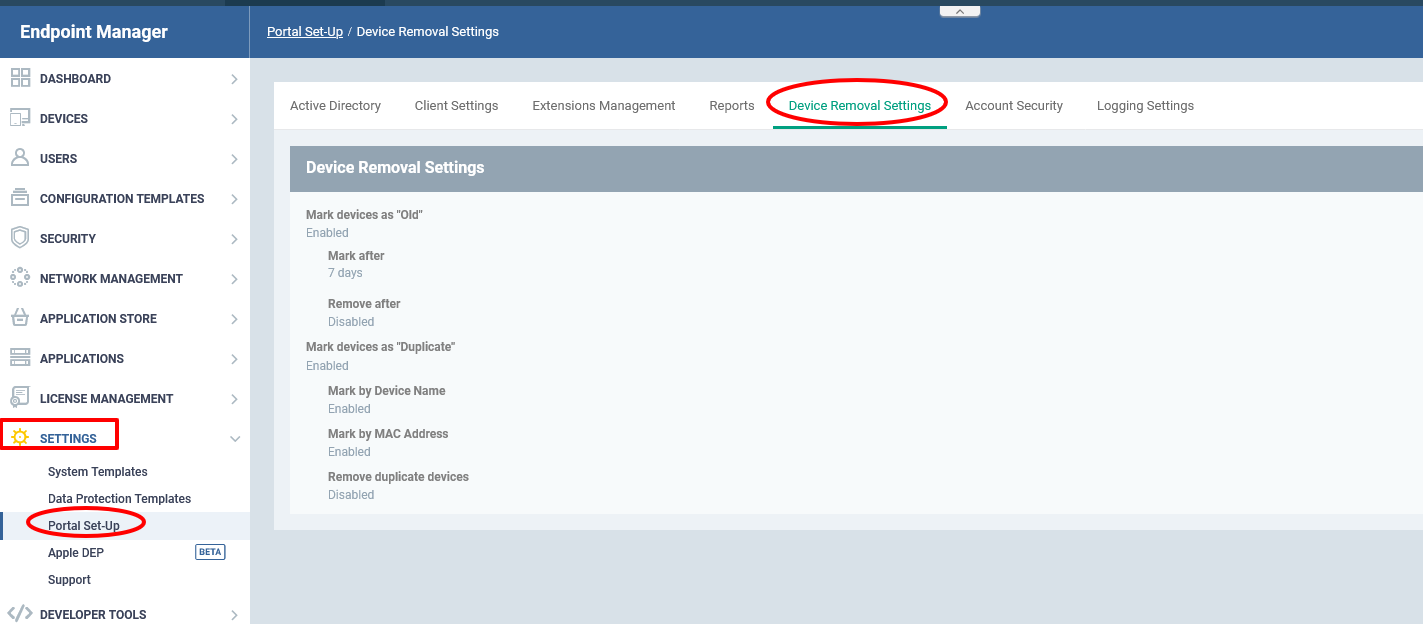Click the Devices menu label
1423x624 pixels.
tap(64, 119)
